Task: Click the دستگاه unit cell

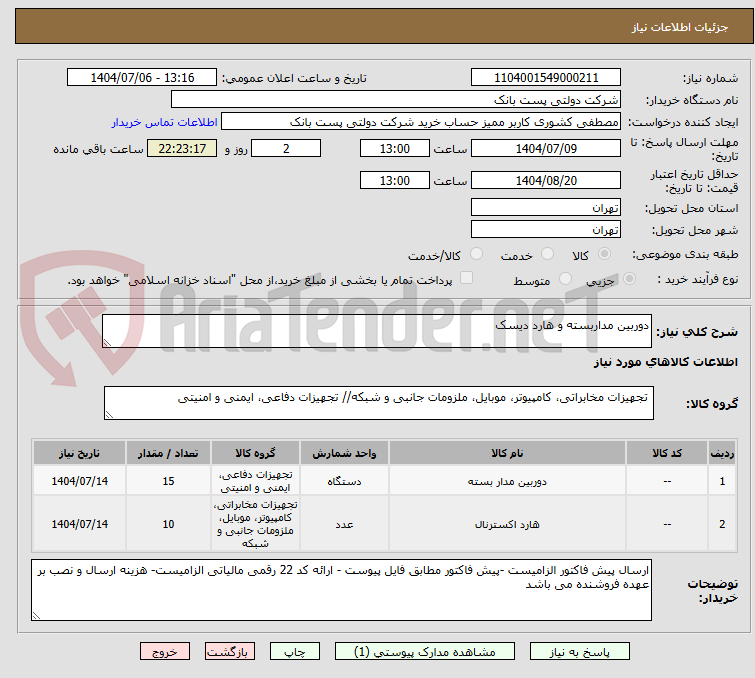Action: point(344,481)
